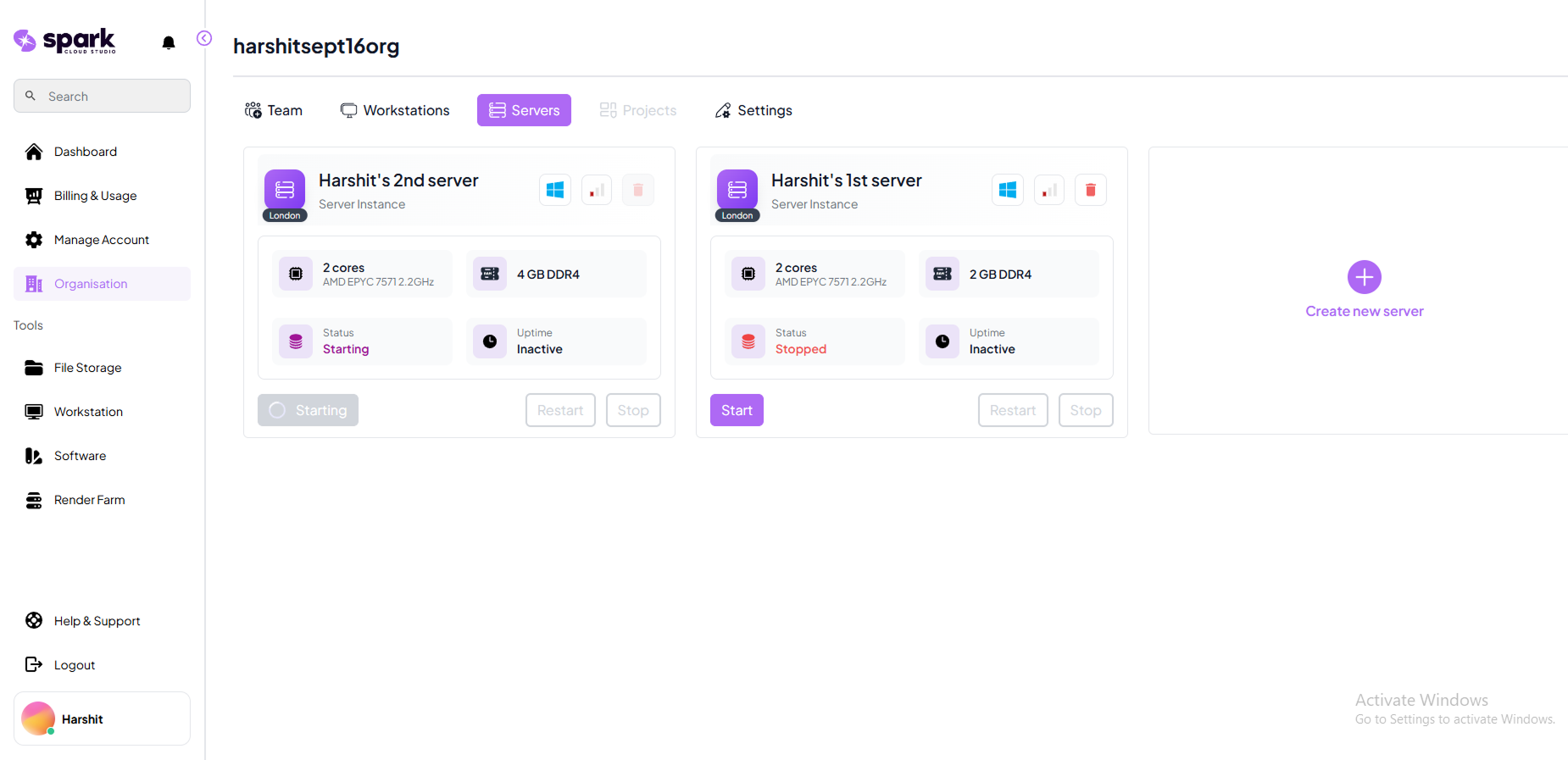Click the Windows icon on Harshit's 1st server
1568x760 pixels.
(1008, 190)
